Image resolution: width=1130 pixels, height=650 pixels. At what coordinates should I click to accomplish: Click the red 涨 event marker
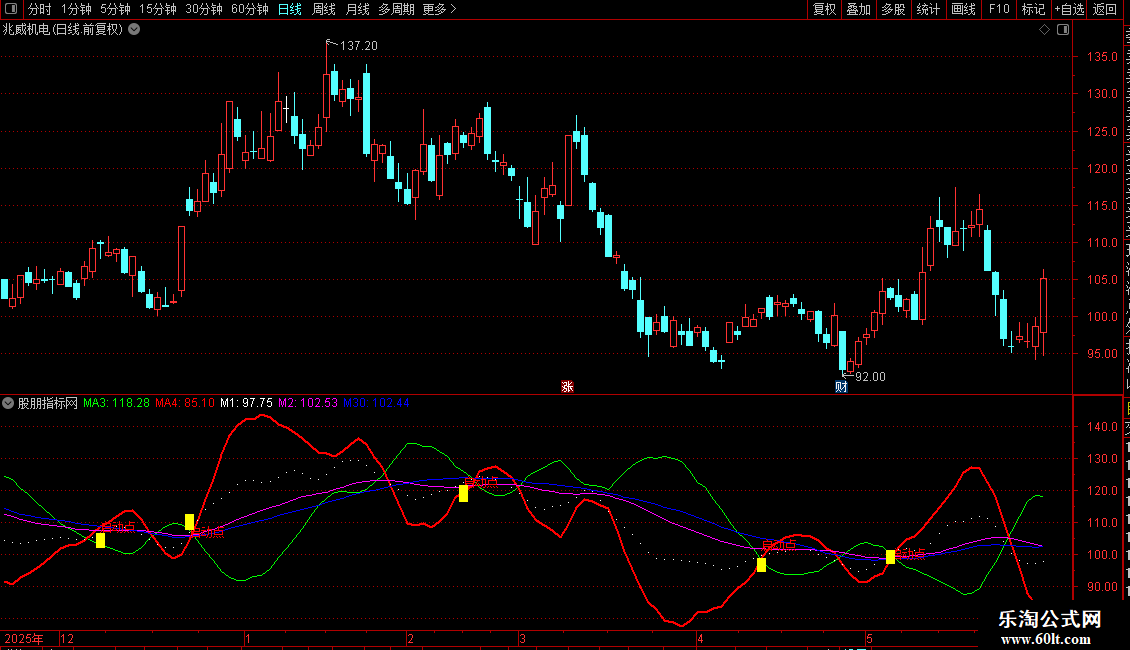coord(567,387)
